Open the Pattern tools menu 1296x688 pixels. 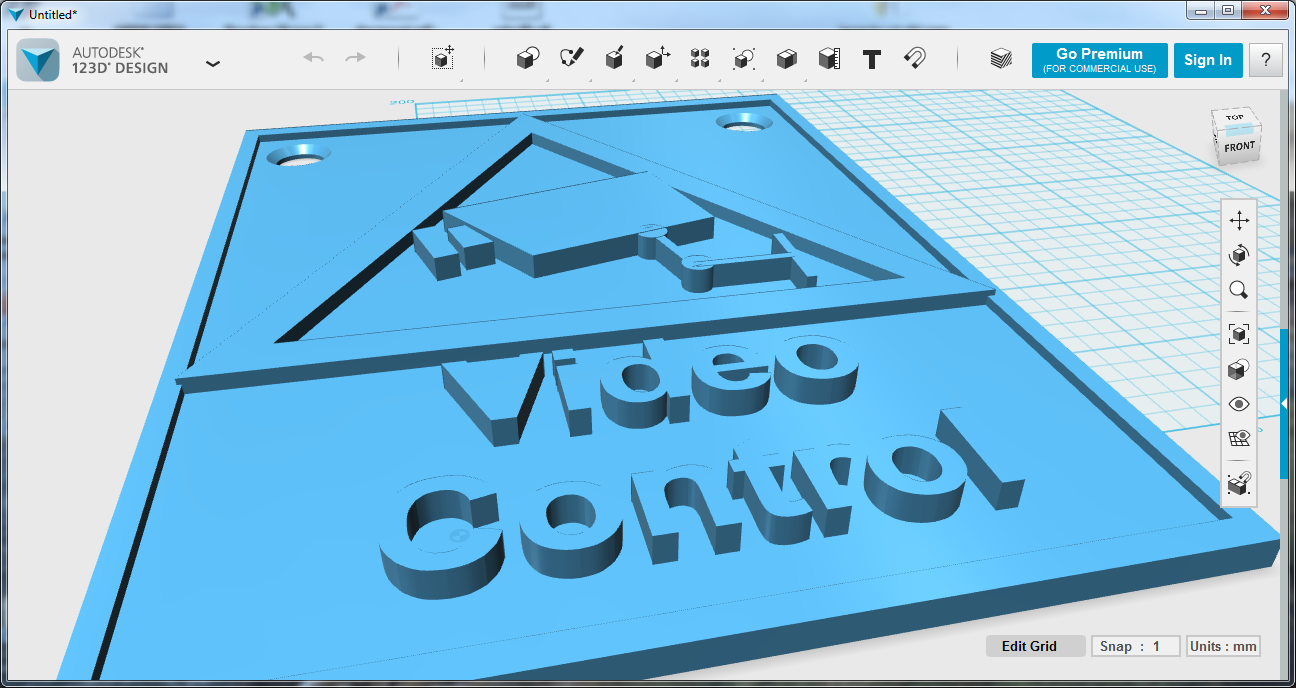[700, 59]
